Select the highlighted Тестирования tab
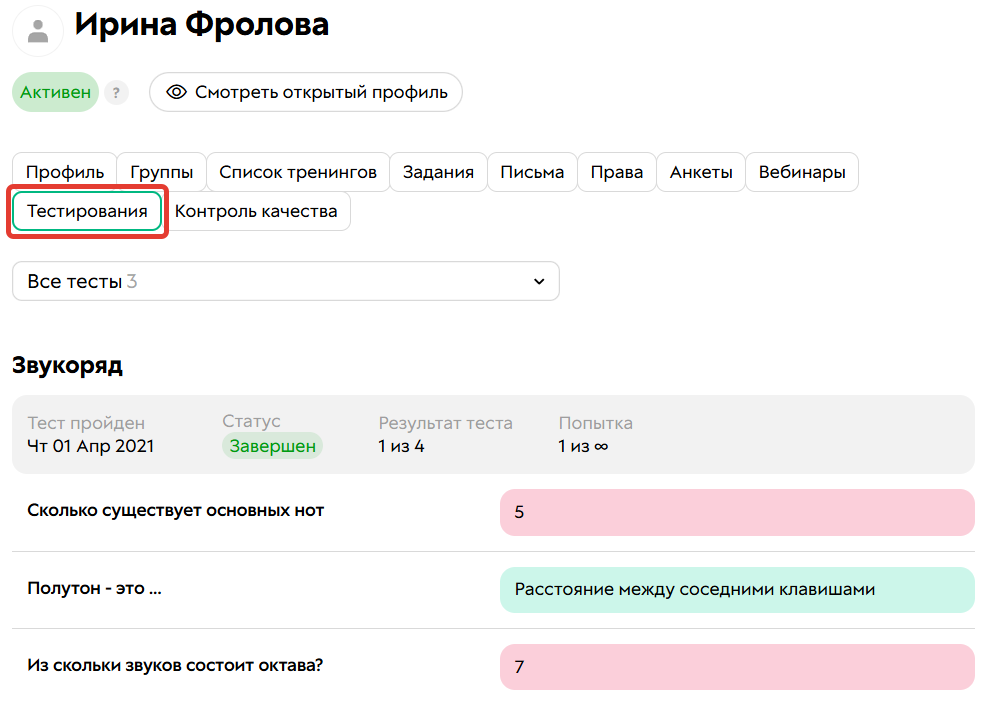Image resolution: width=988 pixels, height=711 pixels. point(87,211)
